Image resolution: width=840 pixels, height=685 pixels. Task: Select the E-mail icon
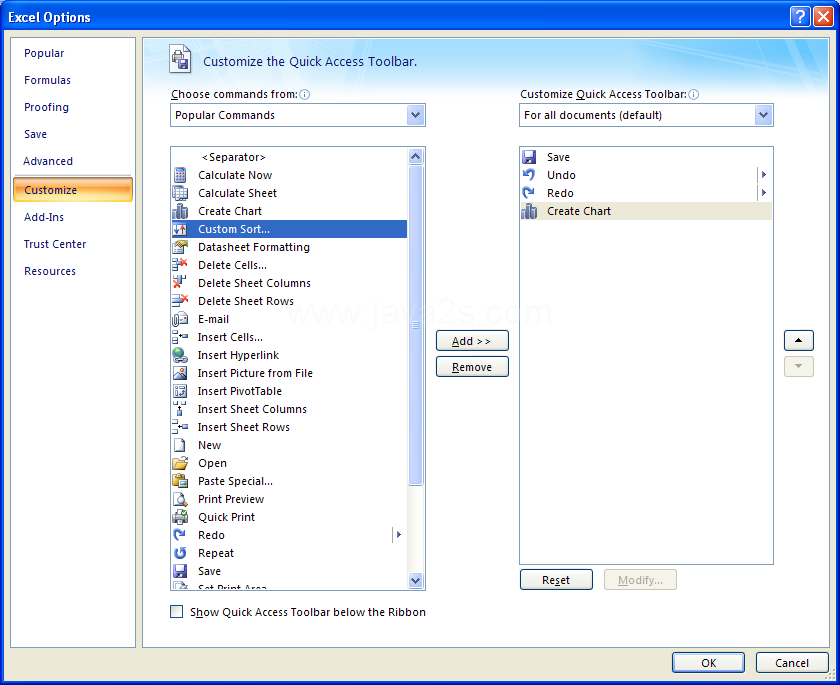180,319
